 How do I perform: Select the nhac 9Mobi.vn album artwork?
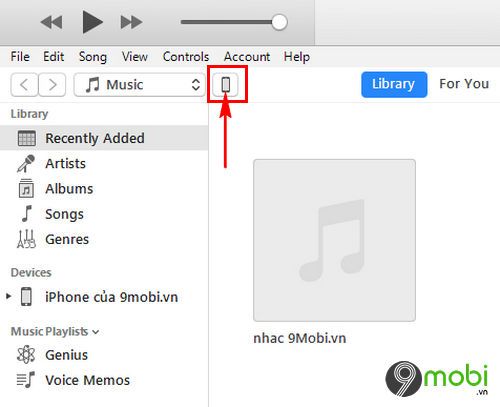[x=334, y=240]
